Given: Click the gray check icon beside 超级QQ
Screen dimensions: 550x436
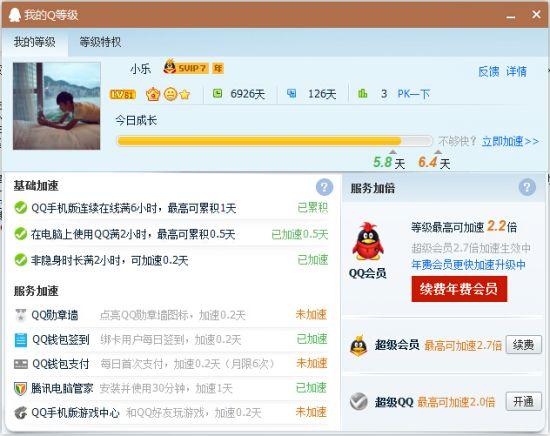Looking at the screenshot, I should click(358, 401).
